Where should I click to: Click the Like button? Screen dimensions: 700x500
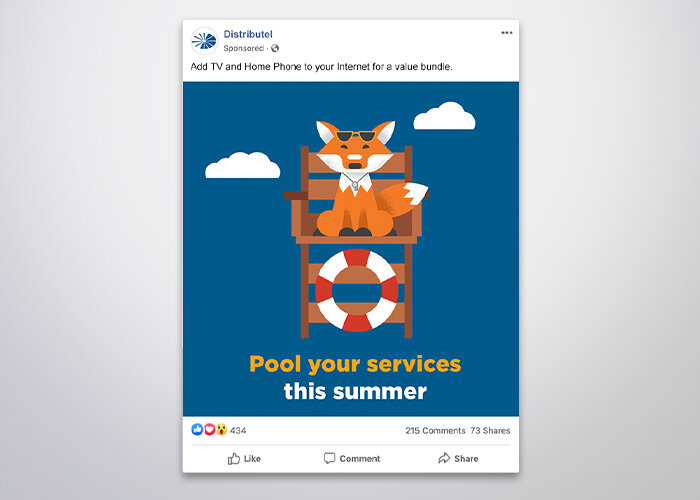click(244, 458)
